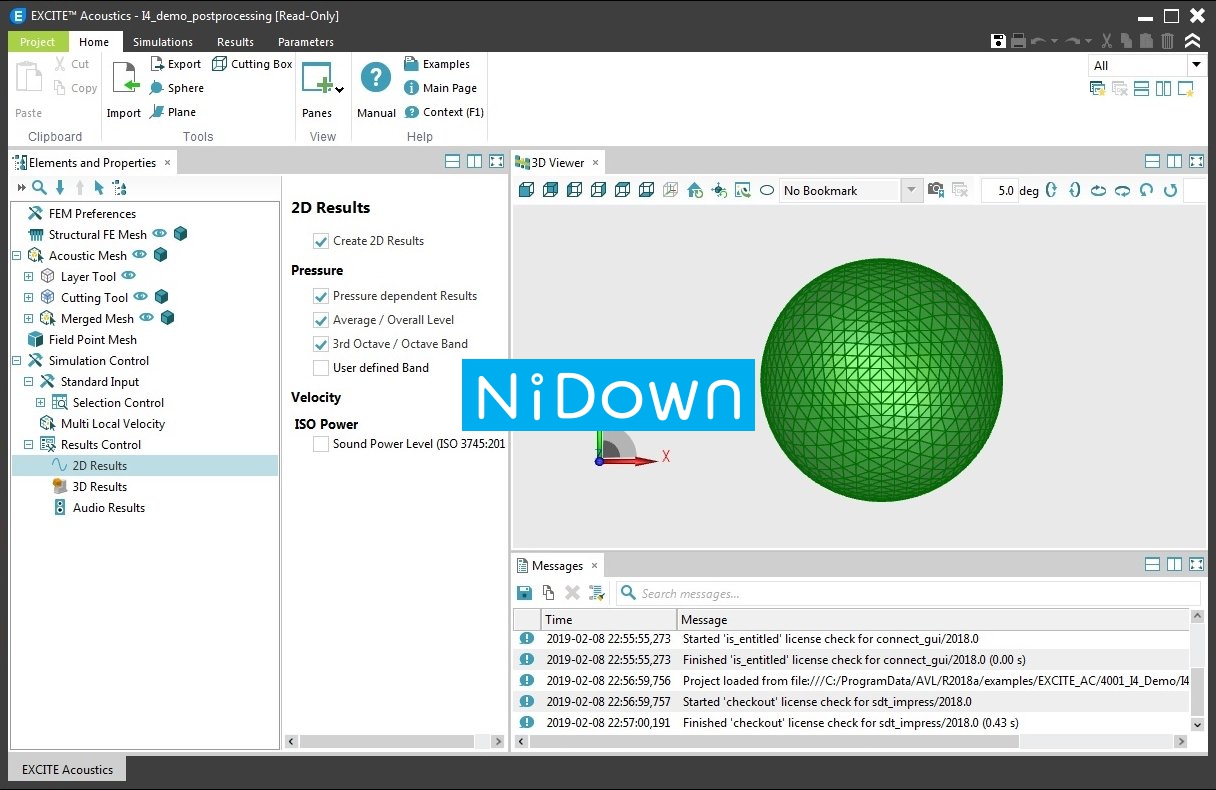Select 3D Results in the tree
The height and width of the screenshot is (790, 1216).
pos(89,487)
